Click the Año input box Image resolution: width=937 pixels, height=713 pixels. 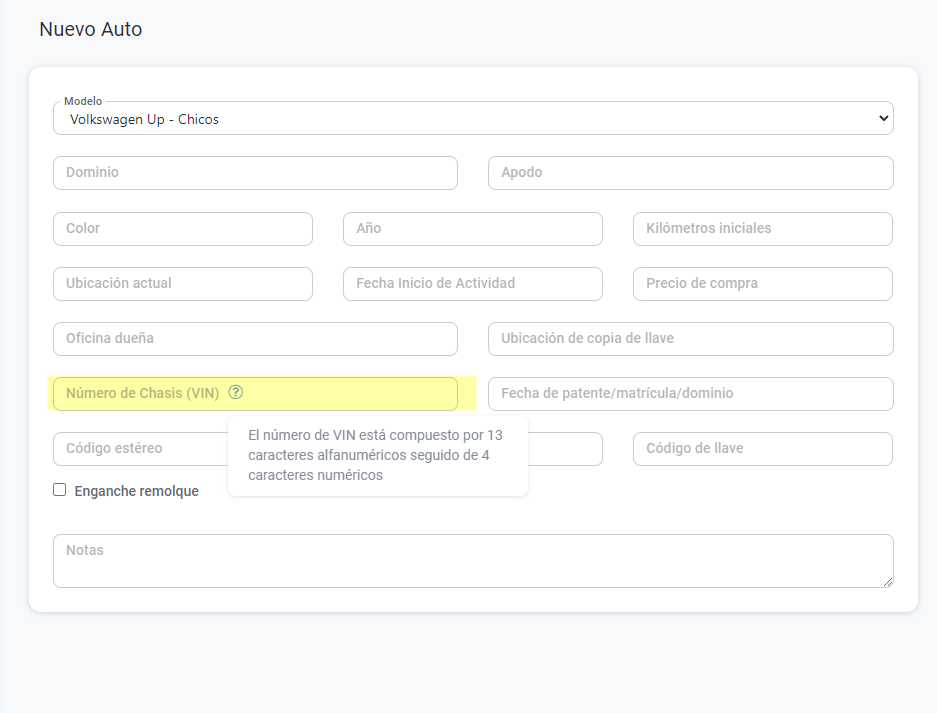coord(472,229)
